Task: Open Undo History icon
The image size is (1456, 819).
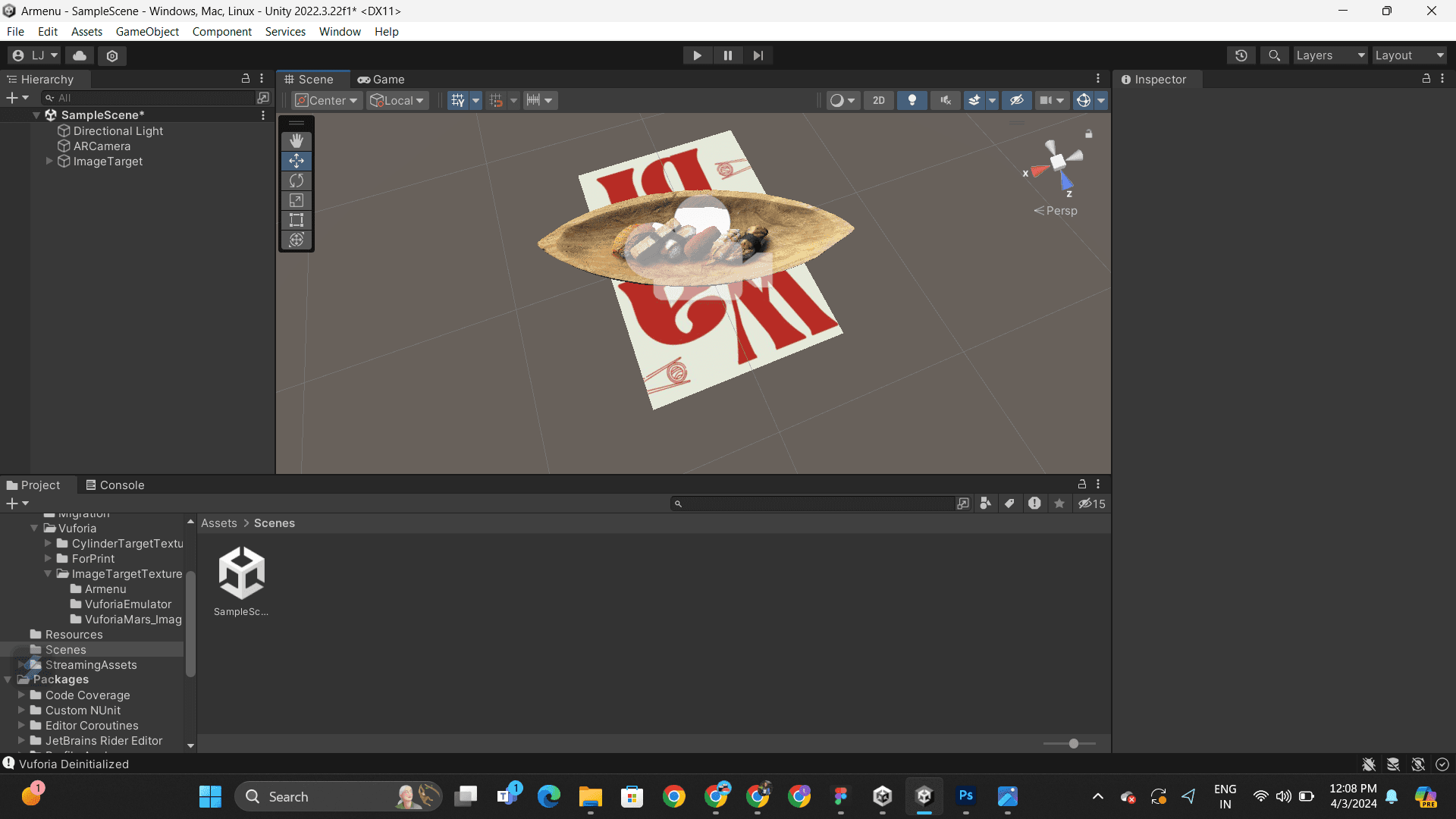Action: (1241, 55)
